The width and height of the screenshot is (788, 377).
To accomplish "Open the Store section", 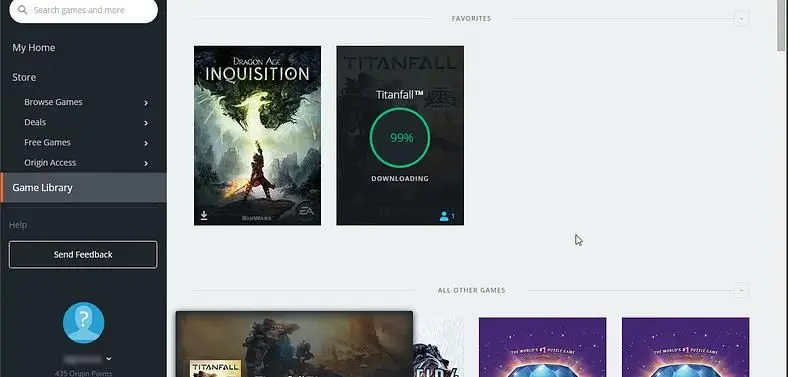I will [24, 77].
